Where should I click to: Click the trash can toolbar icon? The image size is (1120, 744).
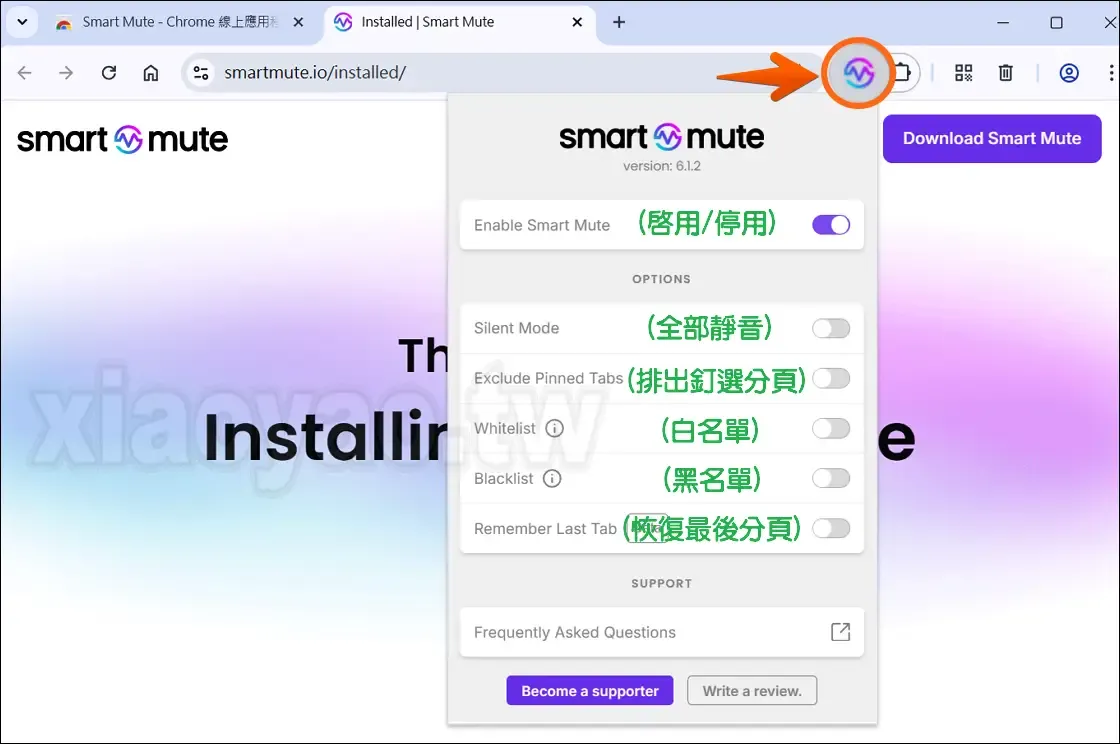[x=1006, y=73]
